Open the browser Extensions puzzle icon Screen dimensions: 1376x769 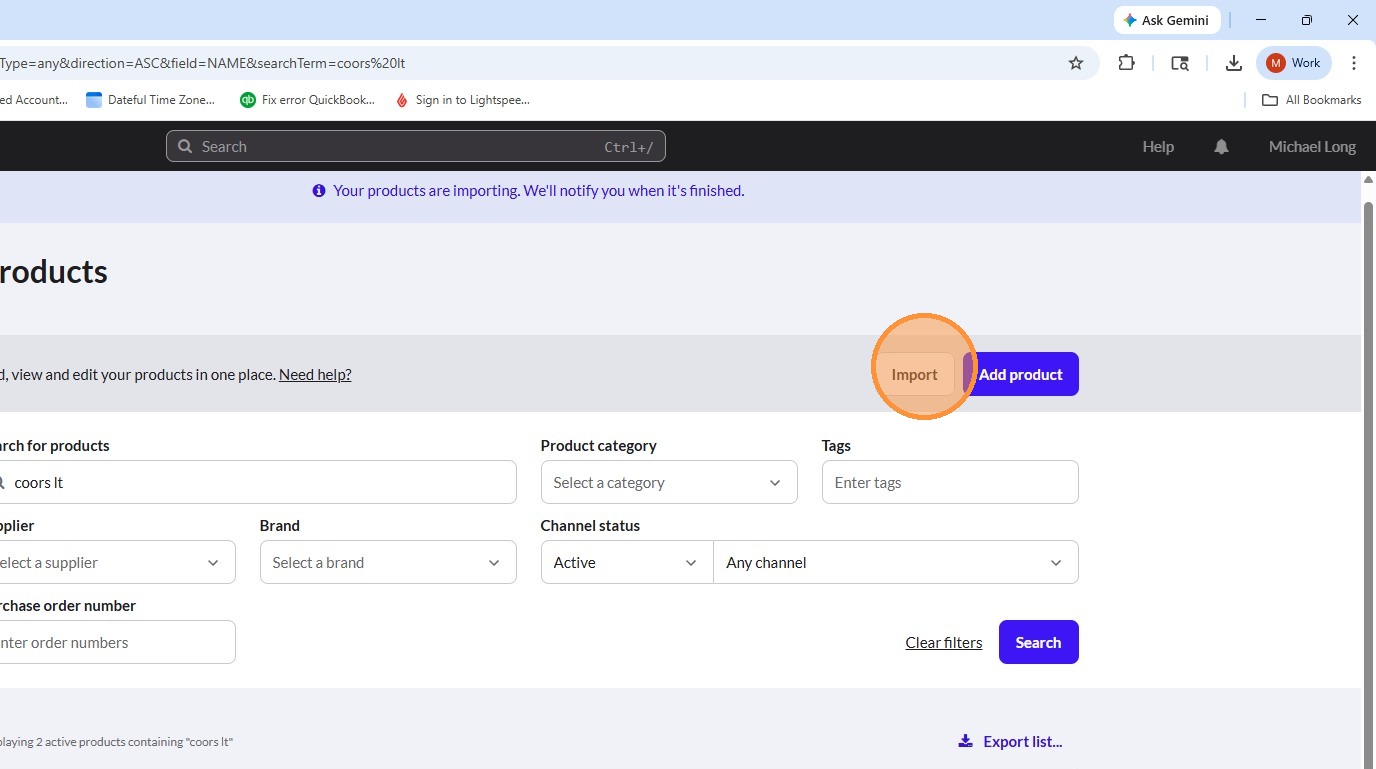tap(1127, 63)
